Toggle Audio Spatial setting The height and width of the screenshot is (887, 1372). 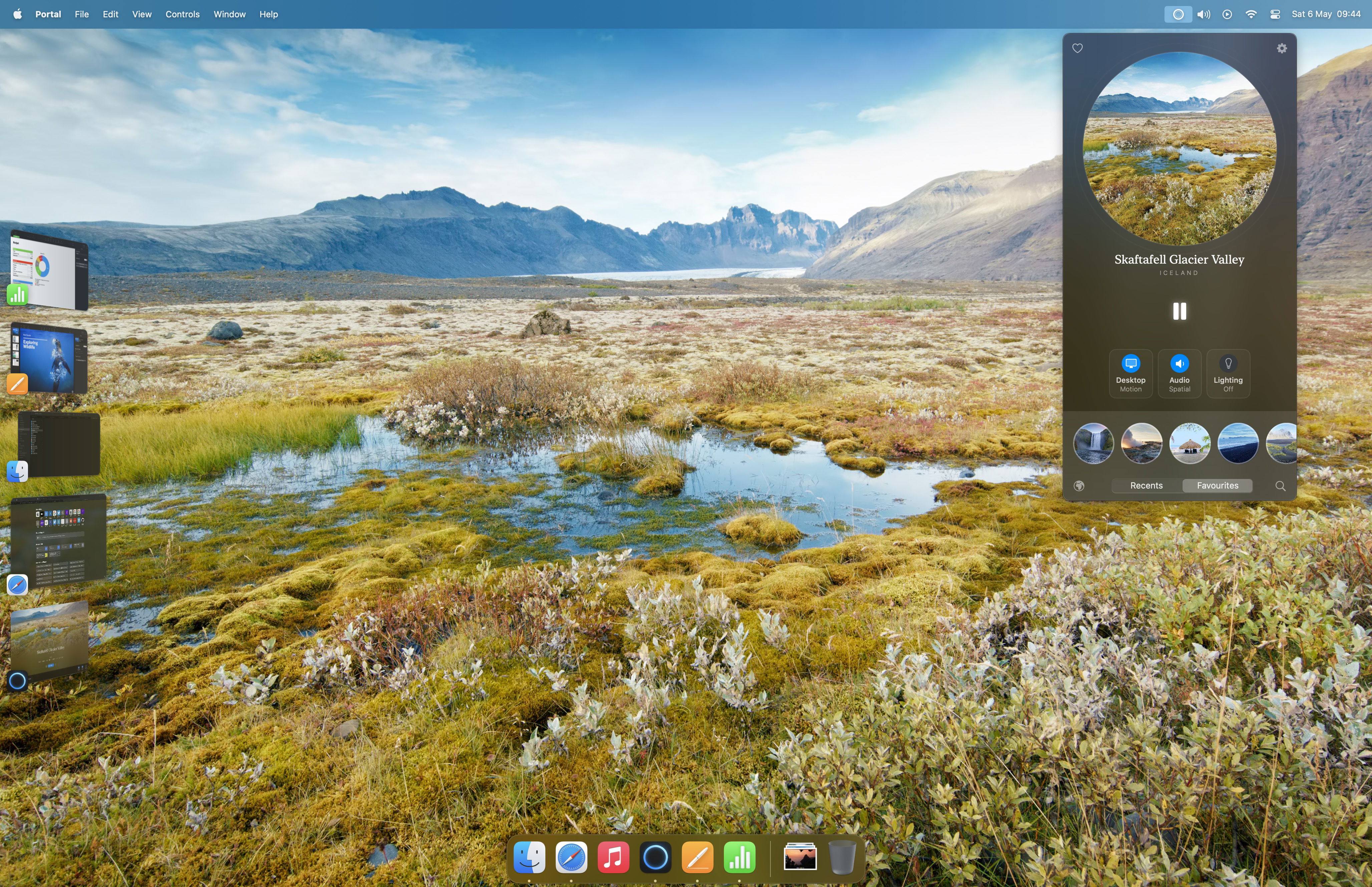1179,373
